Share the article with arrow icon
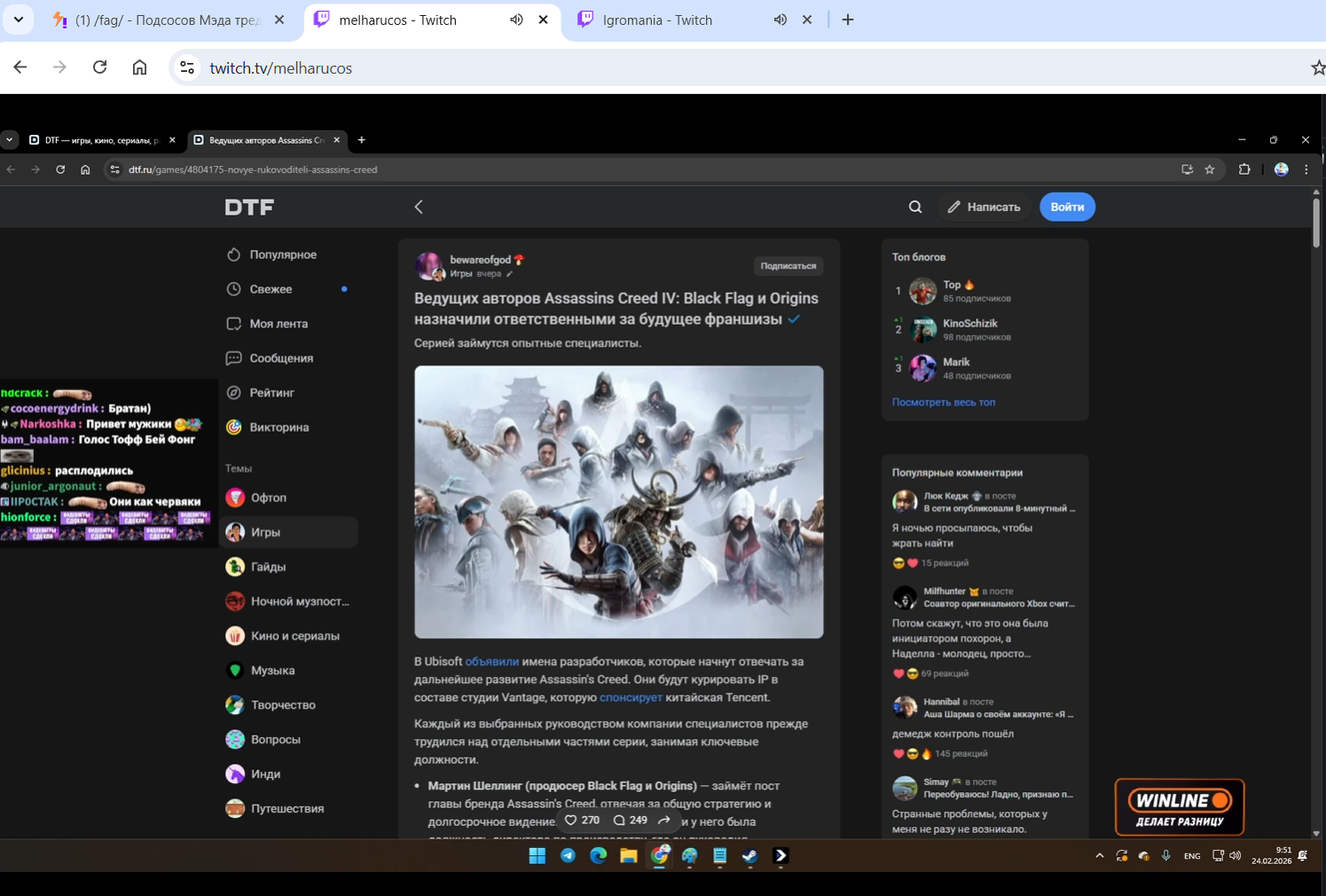The image size is (1326, 896). [x=664, y=821]
